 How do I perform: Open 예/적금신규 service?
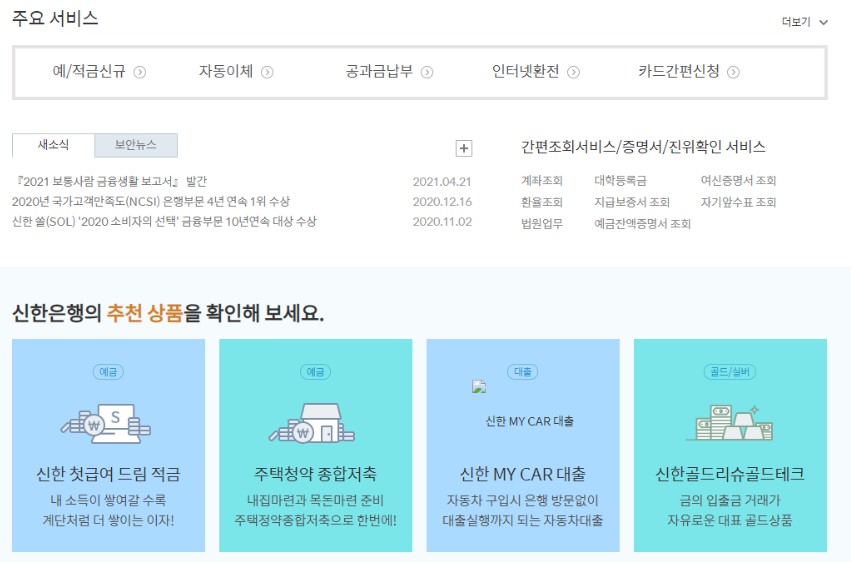89,71
